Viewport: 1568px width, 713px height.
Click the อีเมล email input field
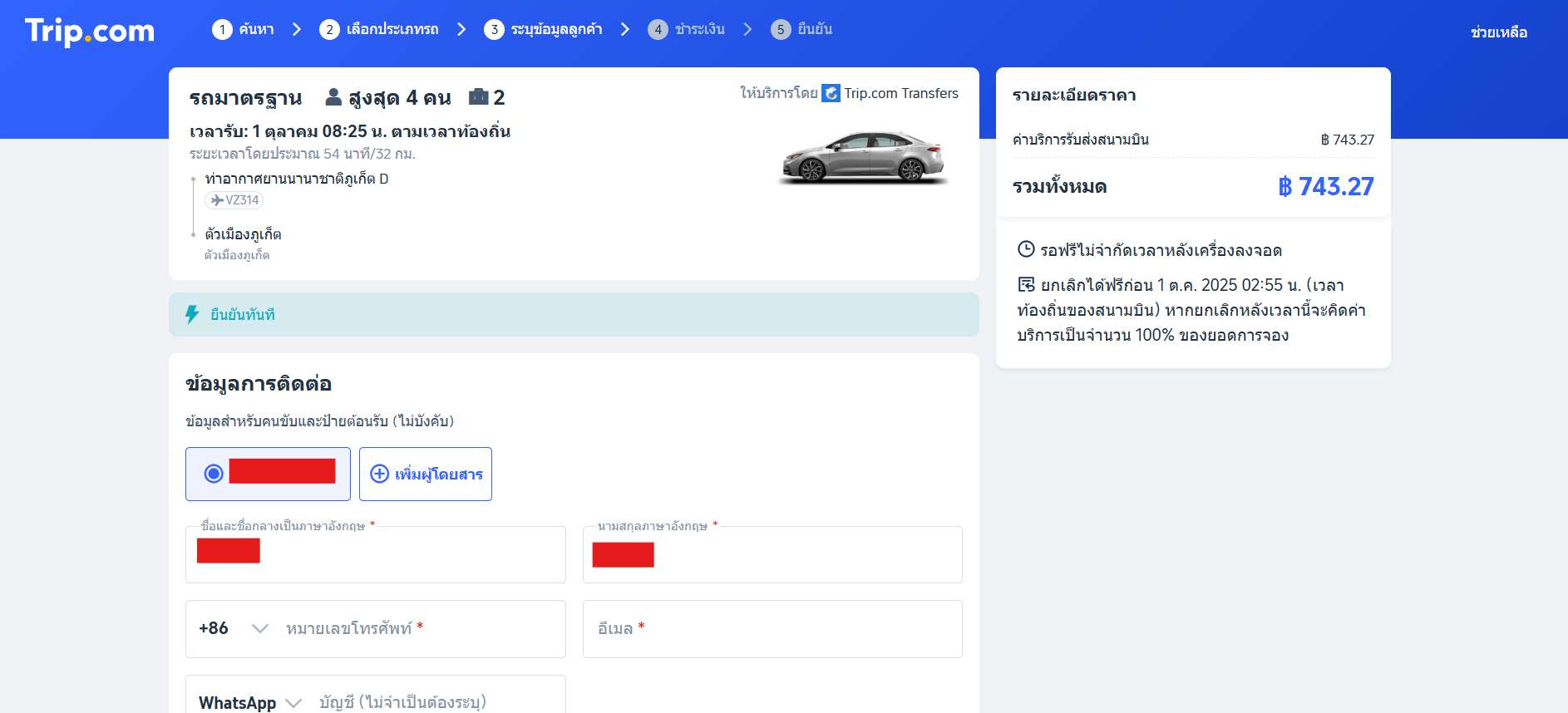tap(772, 629)
